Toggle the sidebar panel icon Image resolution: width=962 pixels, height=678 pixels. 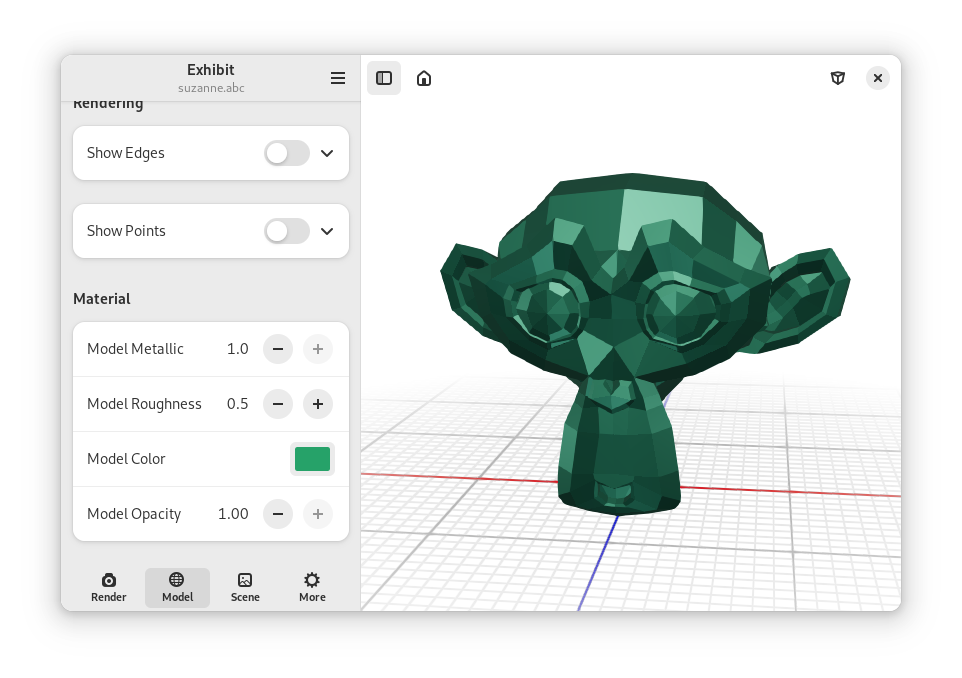click(x=384, y=78)
